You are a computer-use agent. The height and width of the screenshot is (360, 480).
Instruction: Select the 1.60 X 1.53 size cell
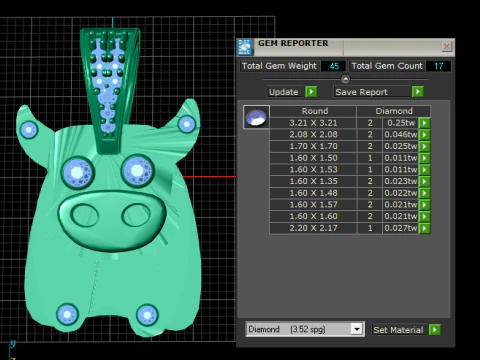click(x=313, y=170)
